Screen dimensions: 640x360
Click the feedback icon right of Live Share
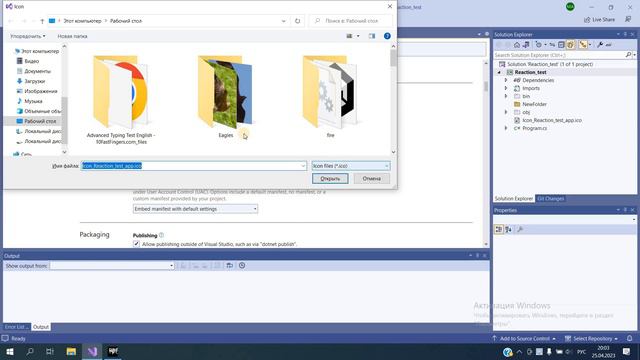(x=628, y=19)
